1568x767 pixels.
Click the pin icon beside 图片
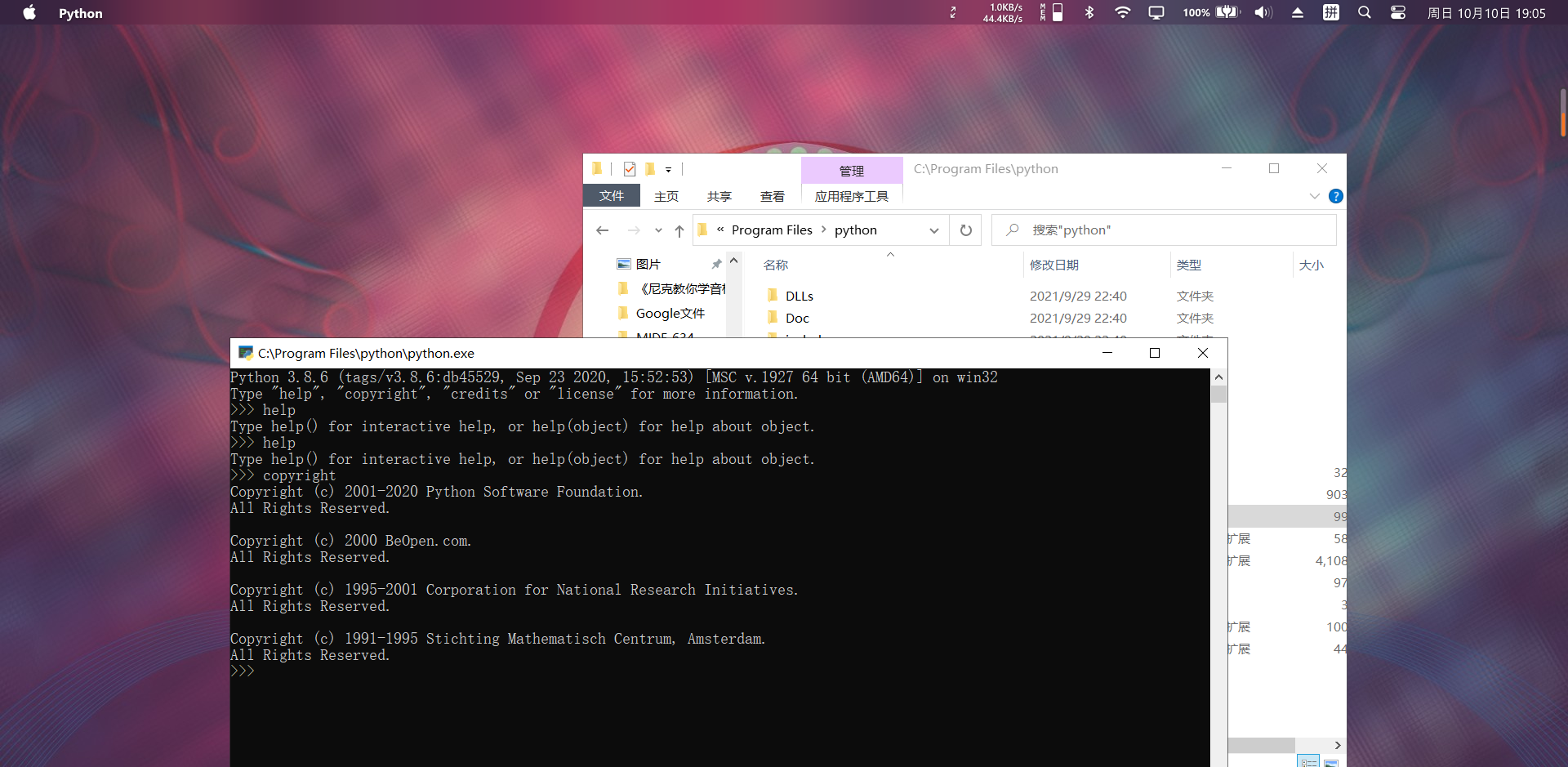click(717, 264)
